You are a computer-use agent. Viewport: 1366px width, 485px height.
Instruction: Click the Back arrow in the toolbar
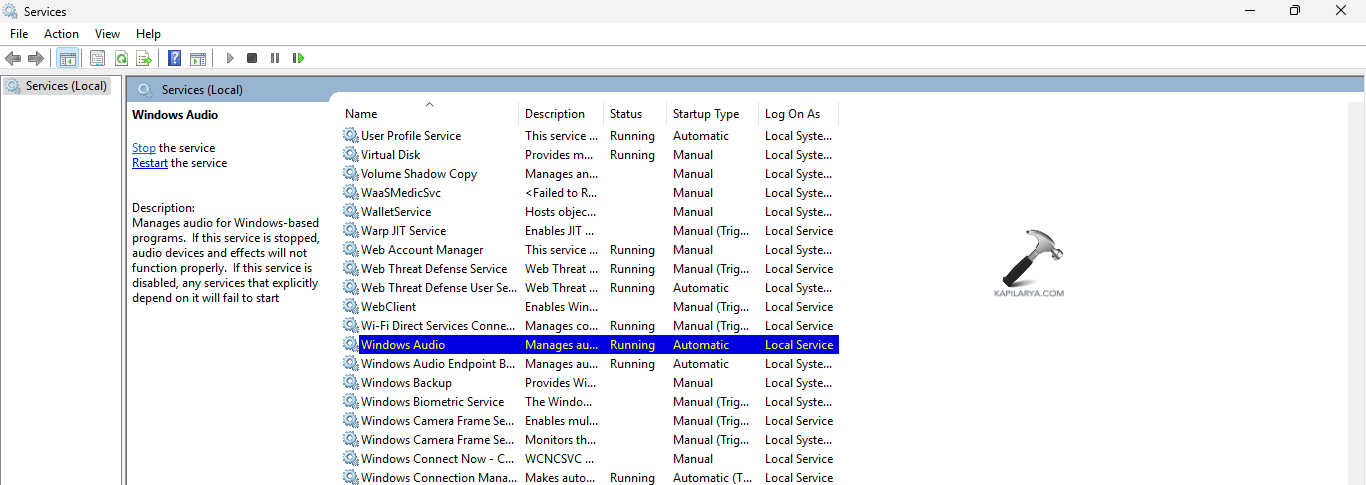(x=13, y=58)
